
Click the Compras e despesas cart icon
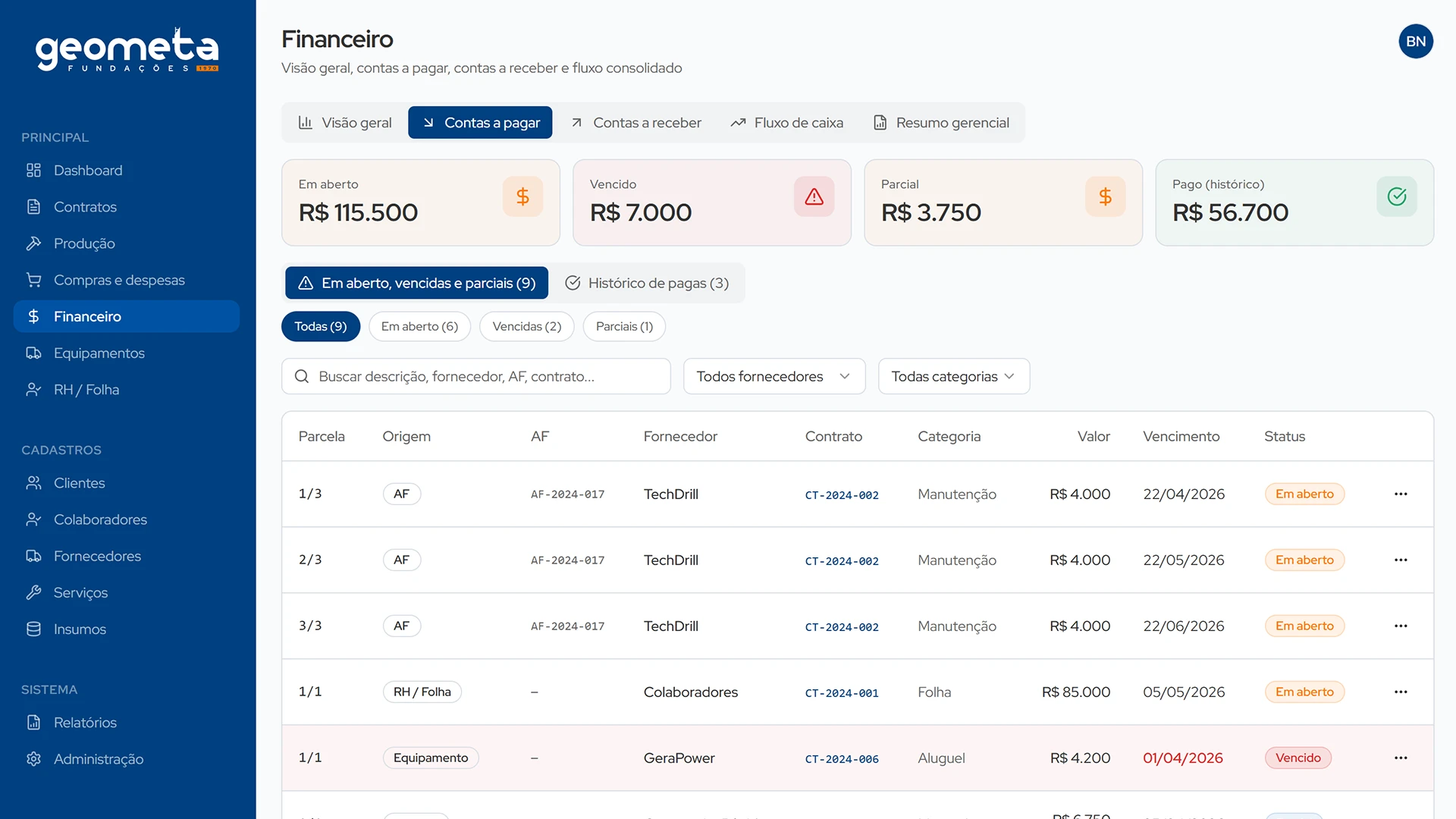(33, 280)
